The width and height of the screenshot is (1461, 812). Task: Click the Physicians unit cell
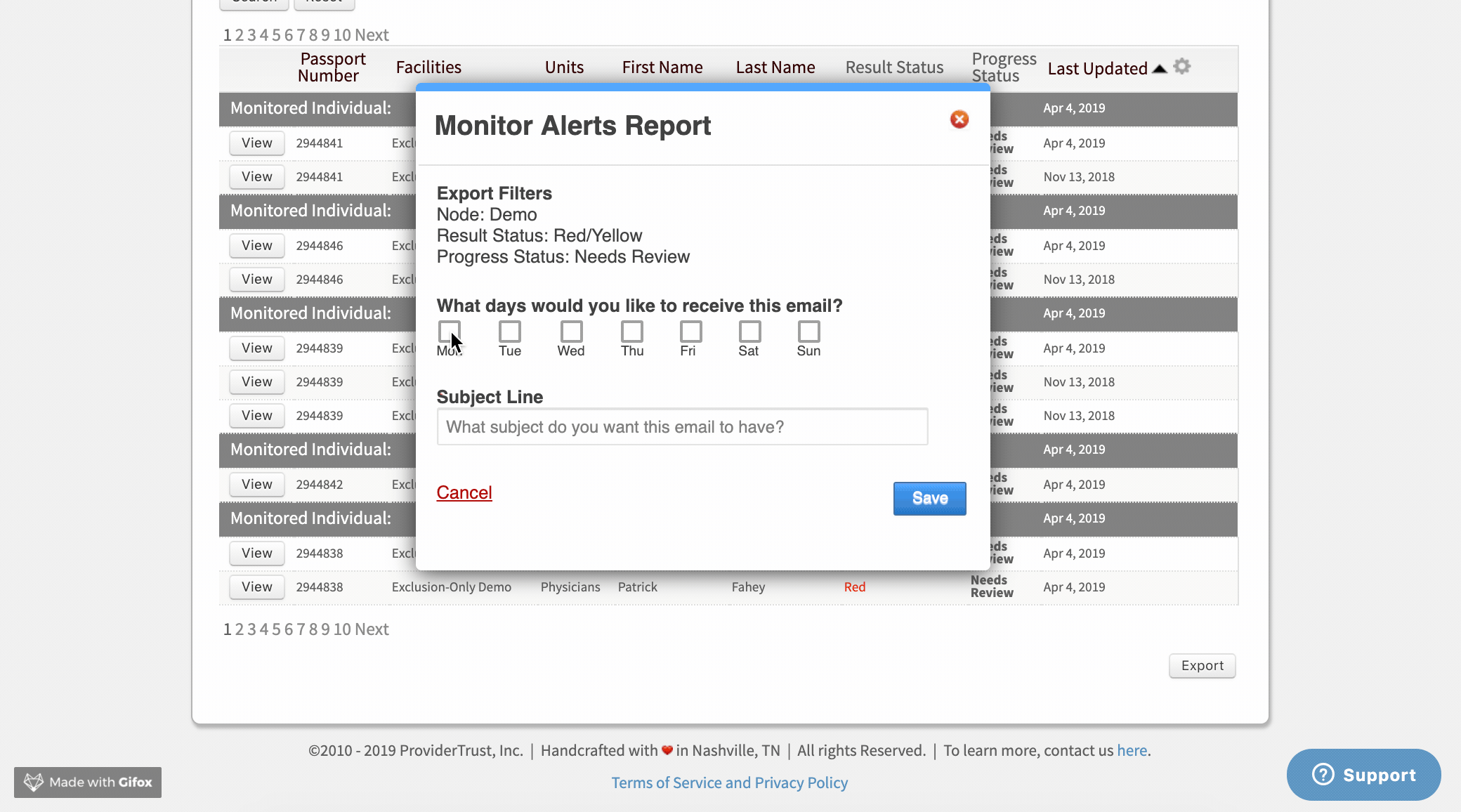point(570,587)
